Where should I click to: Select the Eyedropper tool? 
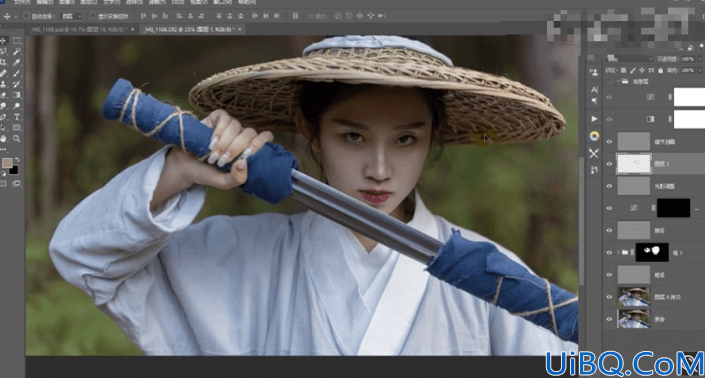coord(17,62)
